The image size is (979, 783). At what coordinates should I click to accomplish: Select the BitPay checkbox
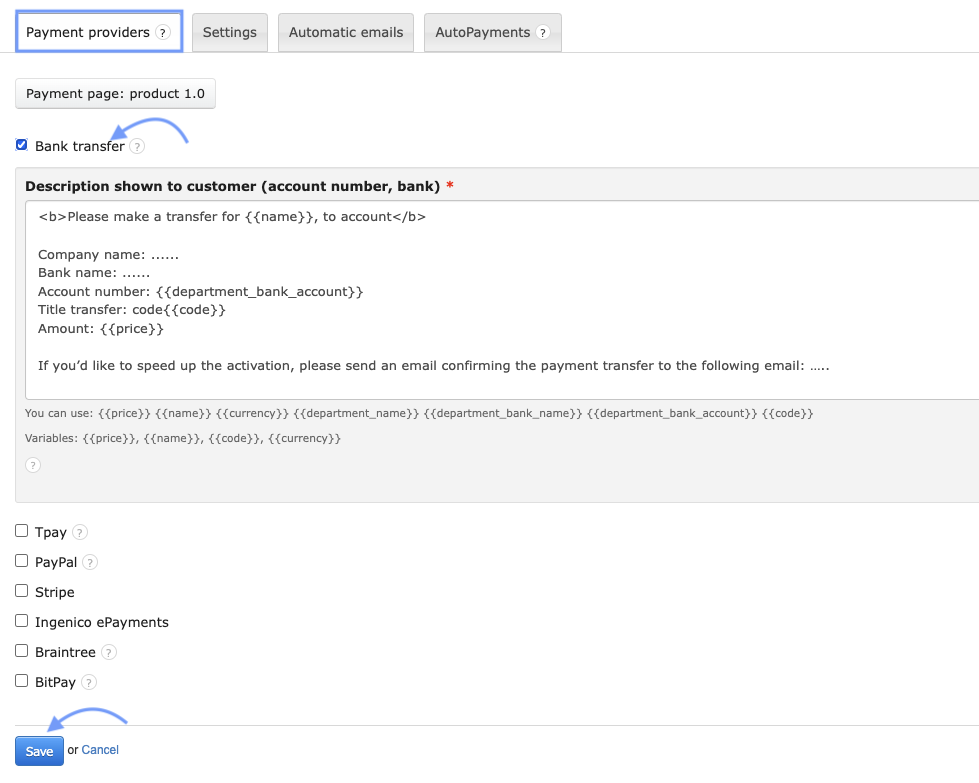[22, 681]
